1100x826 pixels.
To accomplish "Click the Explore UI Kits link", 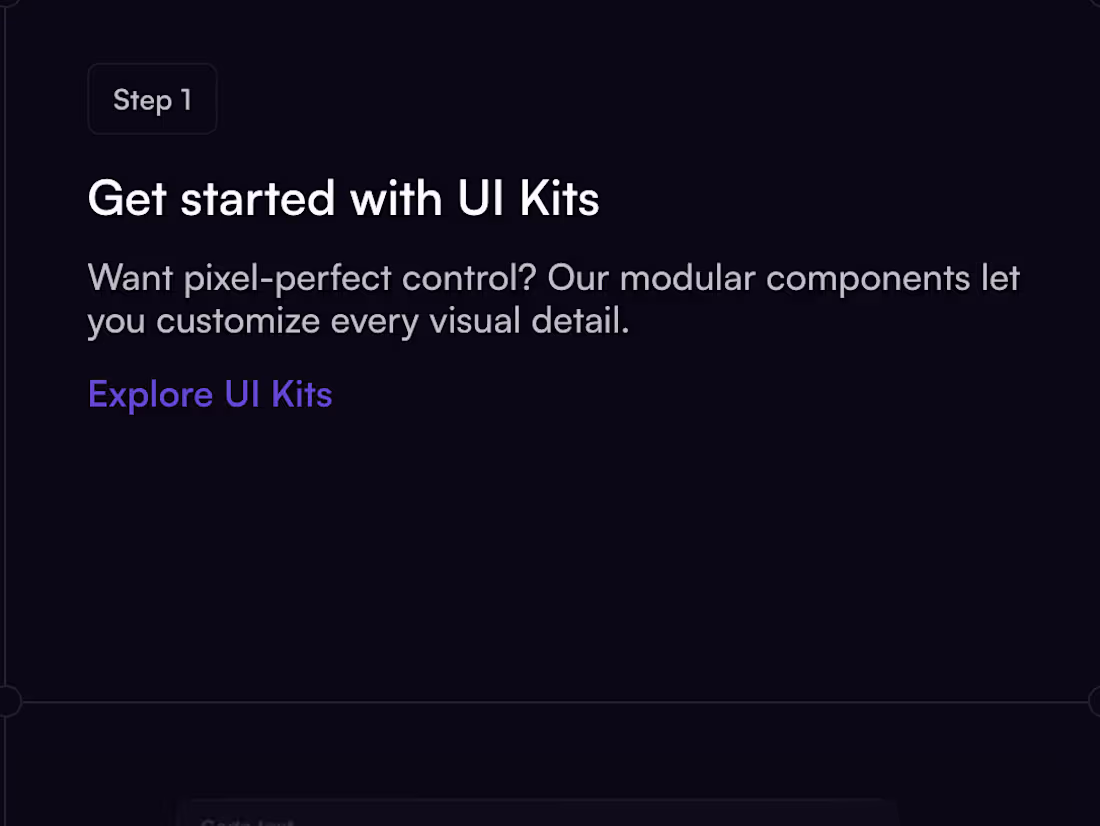I will [210, 394].
